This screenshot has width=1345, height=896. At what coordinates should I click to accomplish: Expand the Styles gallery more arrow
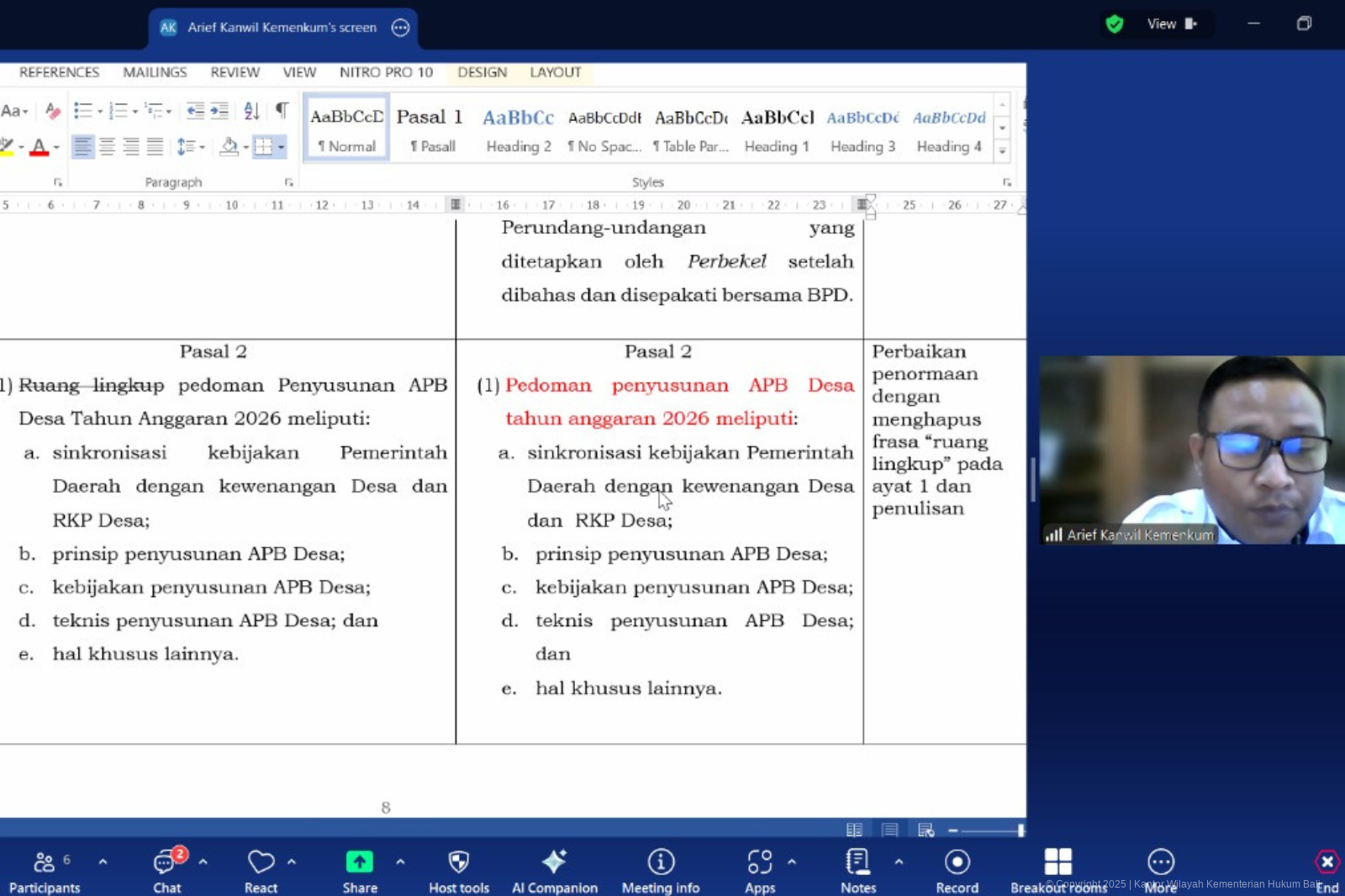click(x=1002, y=150)
